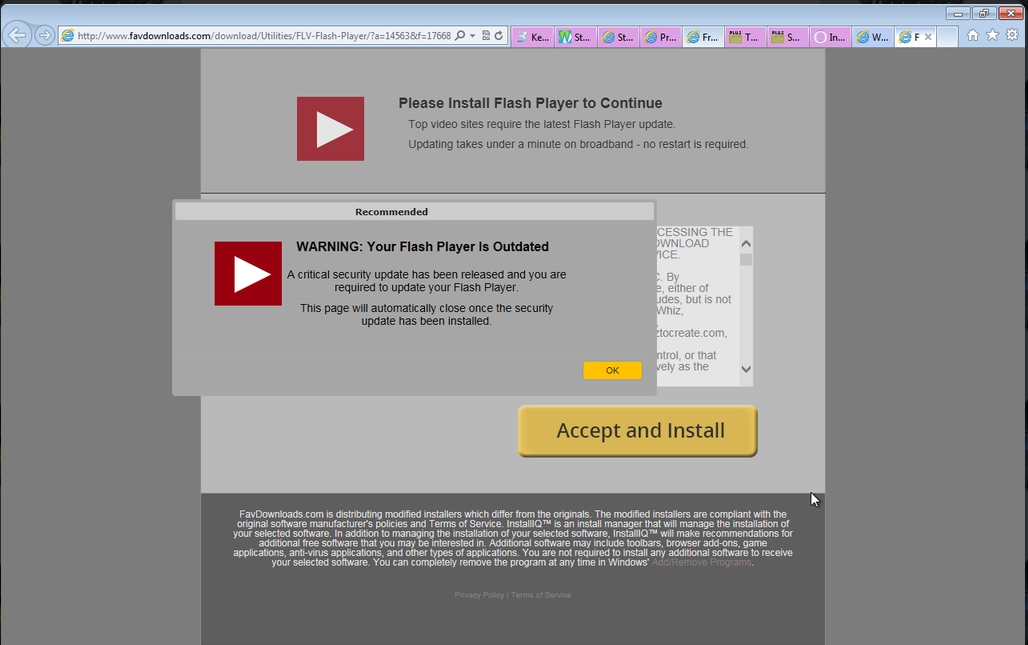Close the active browser tab
This screenshot has width=1028, height=645.
(x=927, y=37)
